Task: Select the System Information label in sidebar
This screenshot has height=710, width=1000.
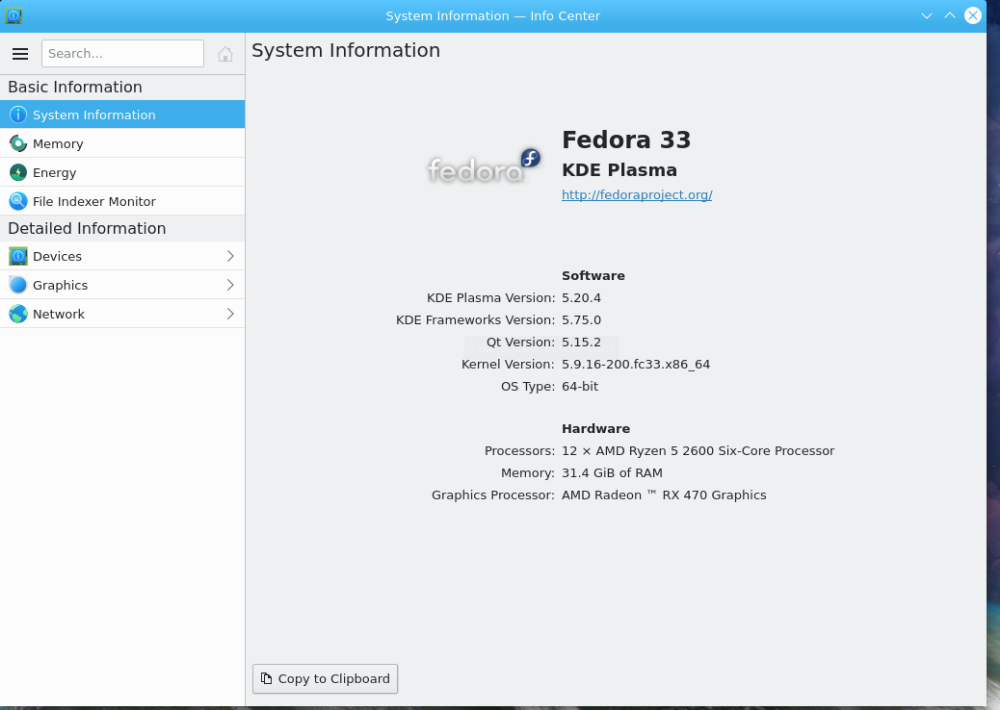Action: (94, 115)
